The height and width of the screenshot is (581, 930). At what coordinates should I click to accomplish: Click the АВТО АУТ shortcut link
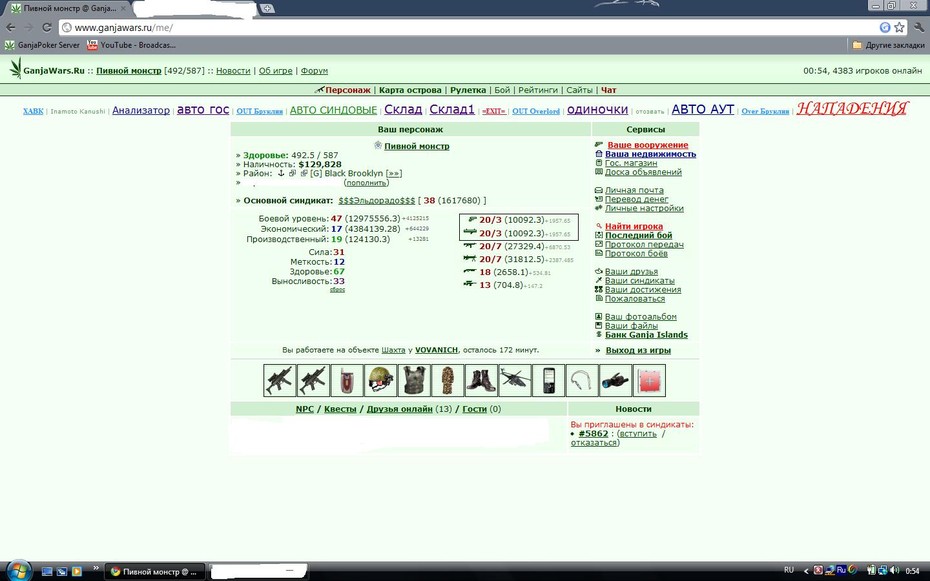click(x=703, y=110)
